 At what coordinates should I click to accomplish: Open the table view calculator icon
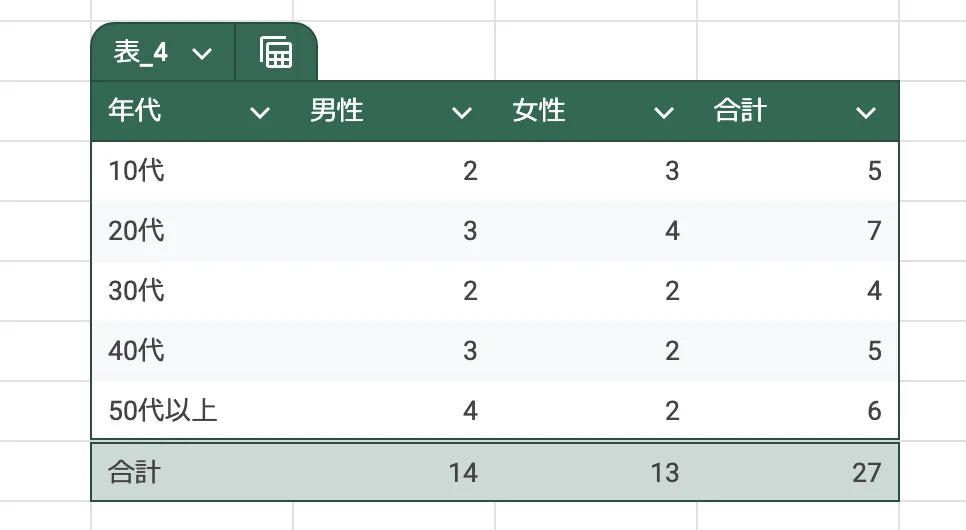276,52
